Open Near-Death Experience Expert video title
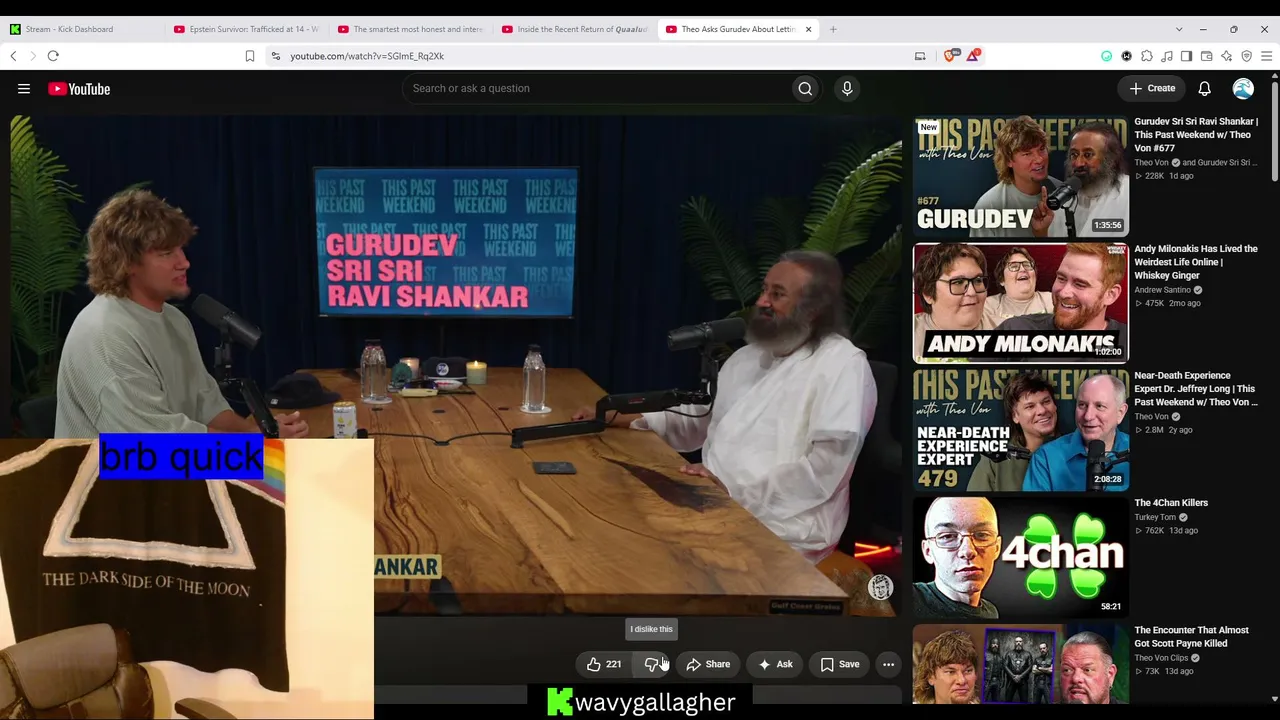Screen dimensions: 1280x720 click(x=1196, y=389)
